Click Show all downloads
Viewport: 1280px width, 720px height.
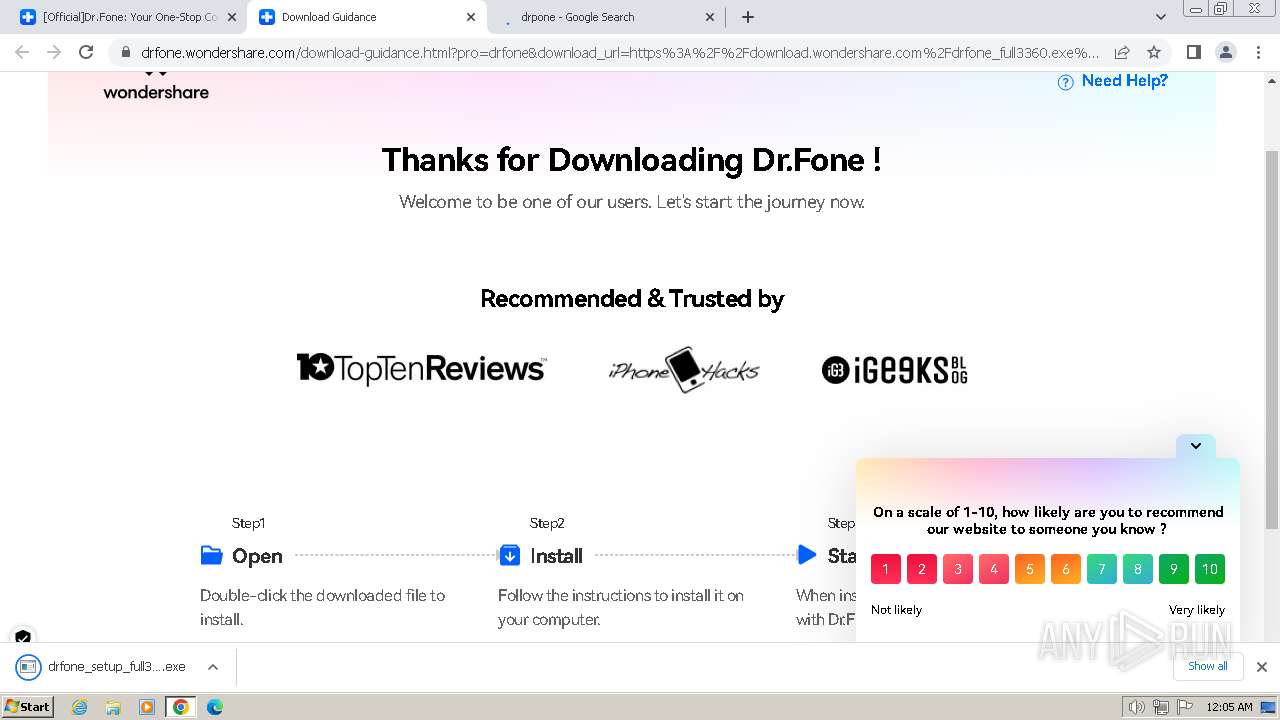point(1208,666)
